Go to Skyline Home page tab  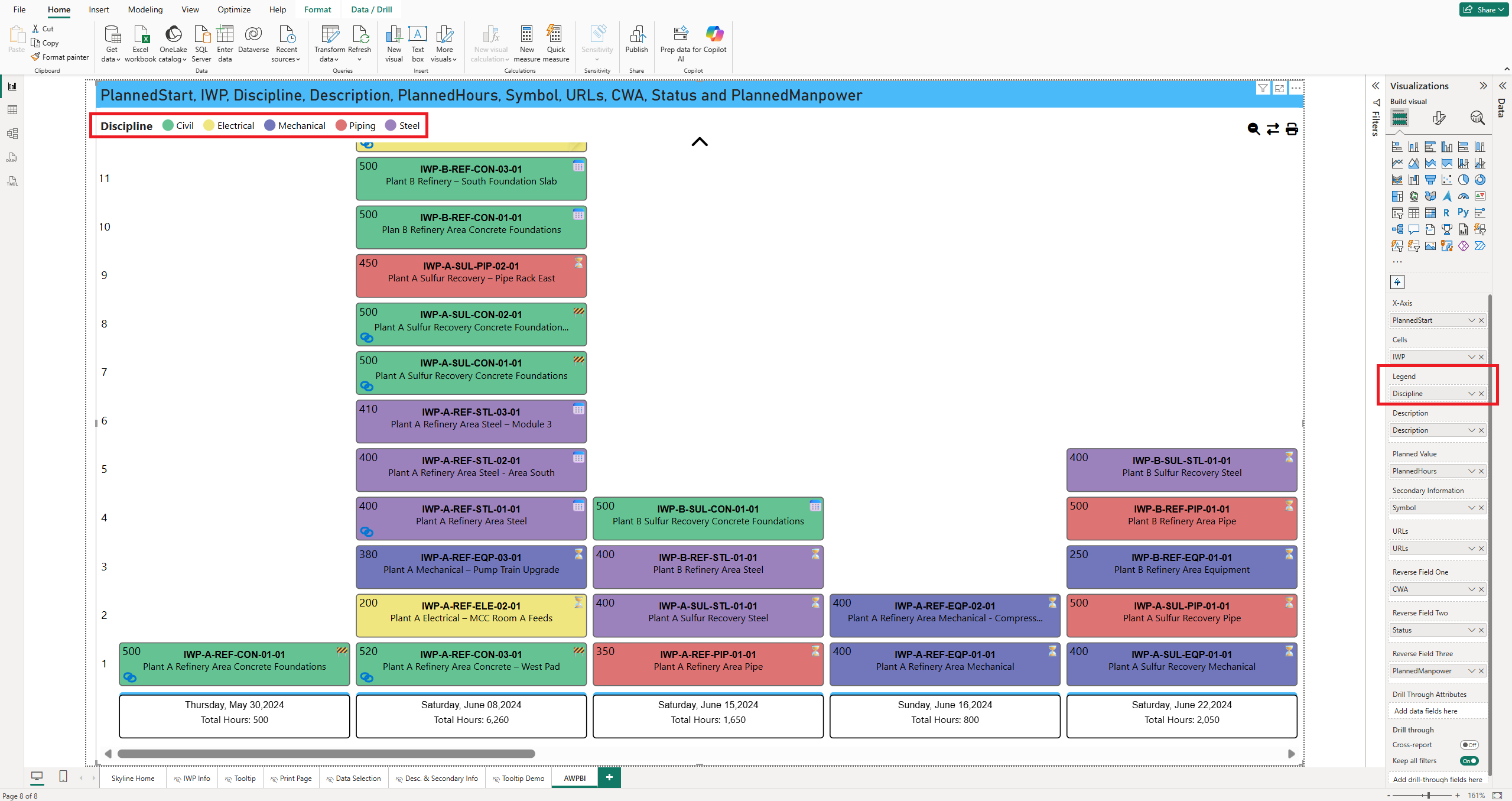tap(133, 778)
